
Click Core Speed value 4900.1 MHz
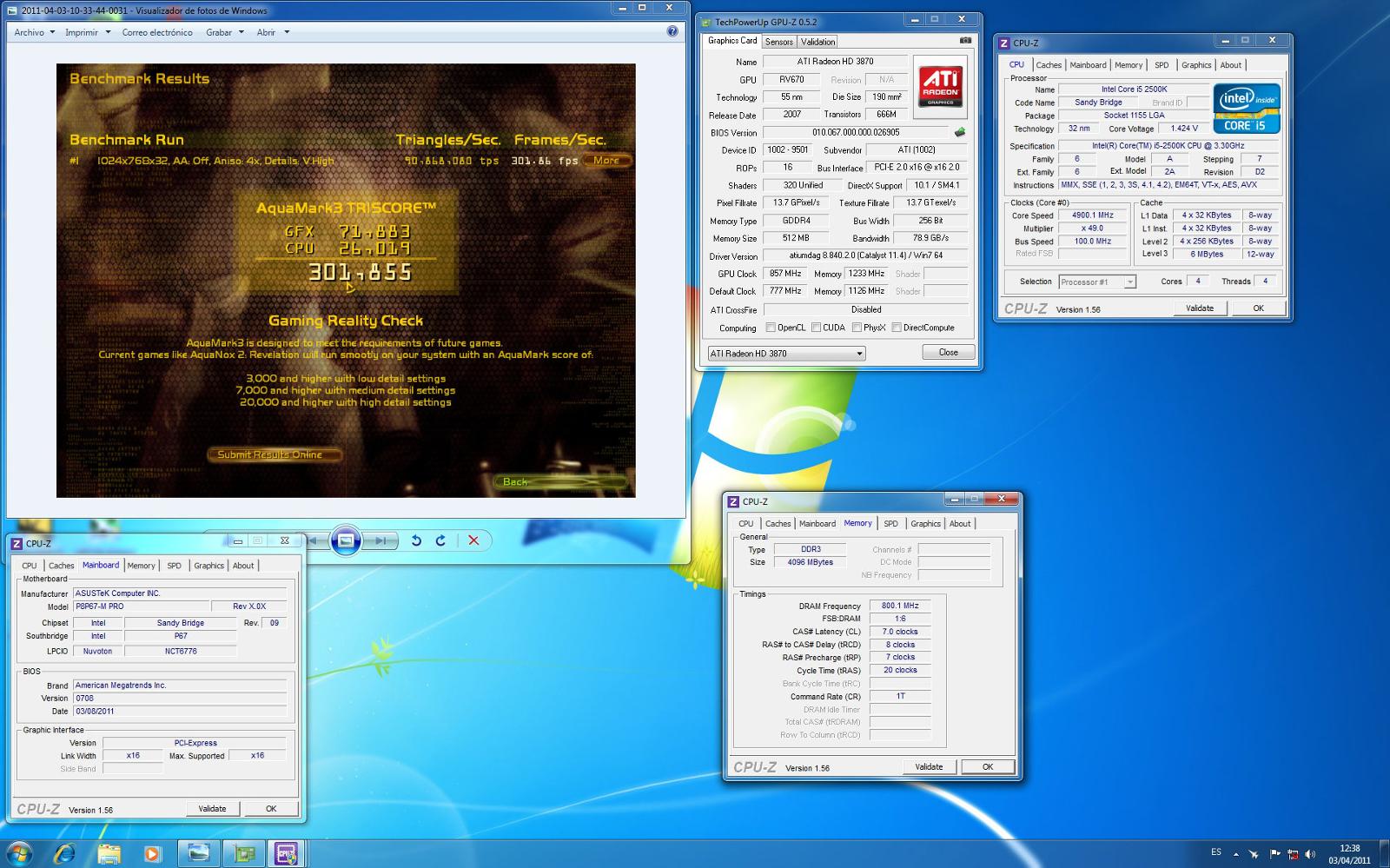click(1092, 215)
